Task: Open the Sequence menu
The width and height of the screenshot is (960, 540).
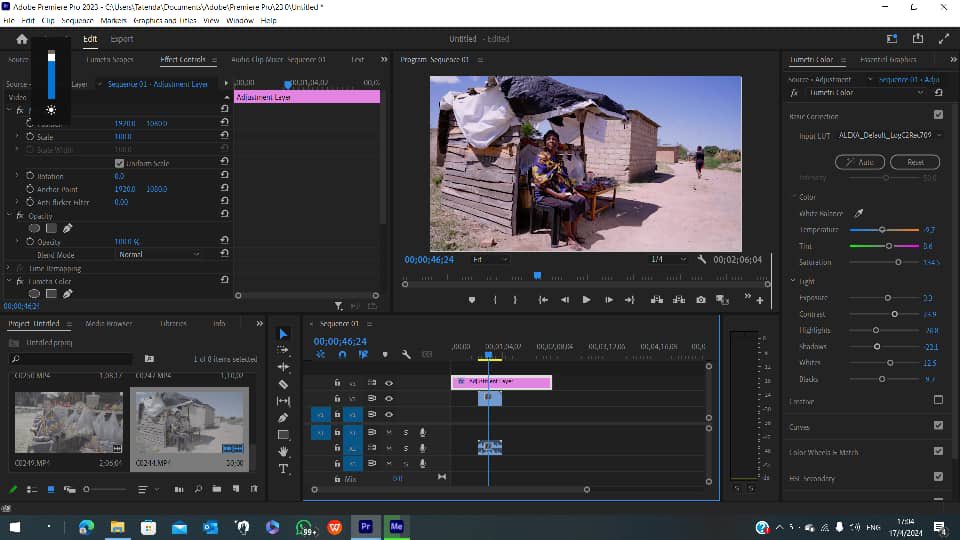Action: tap(77, 20)
